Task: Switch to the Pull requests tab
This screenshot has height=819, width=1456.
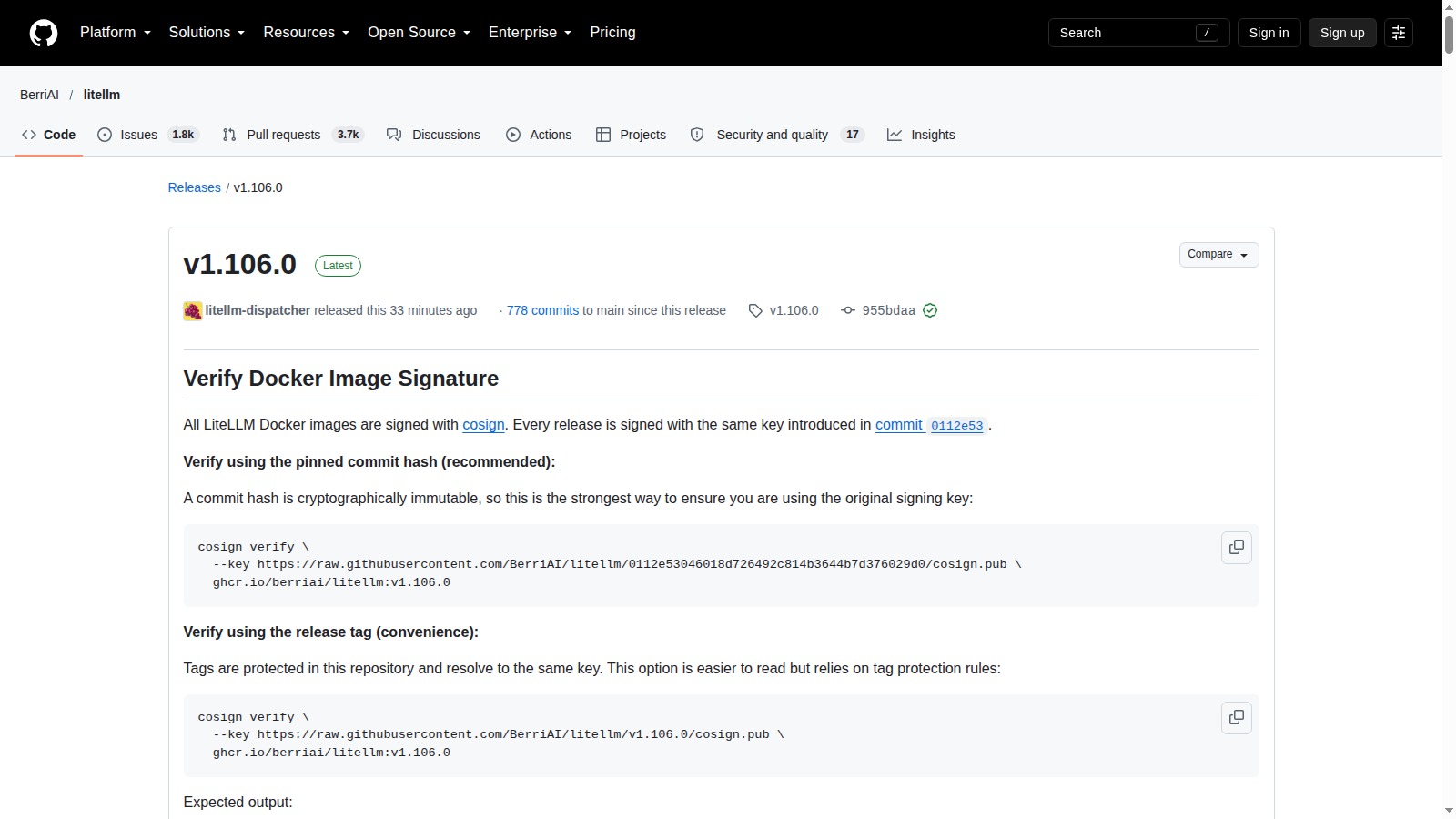Action: (292, 135)
